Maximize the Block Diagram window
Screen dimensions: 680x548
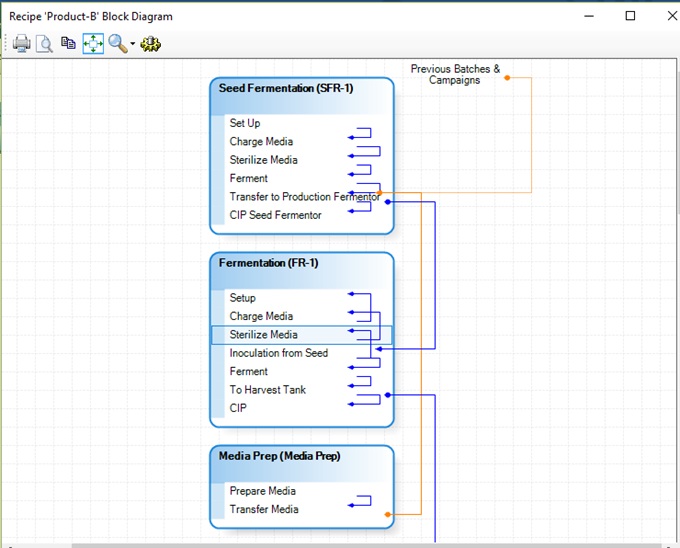[x=630, y=16]
